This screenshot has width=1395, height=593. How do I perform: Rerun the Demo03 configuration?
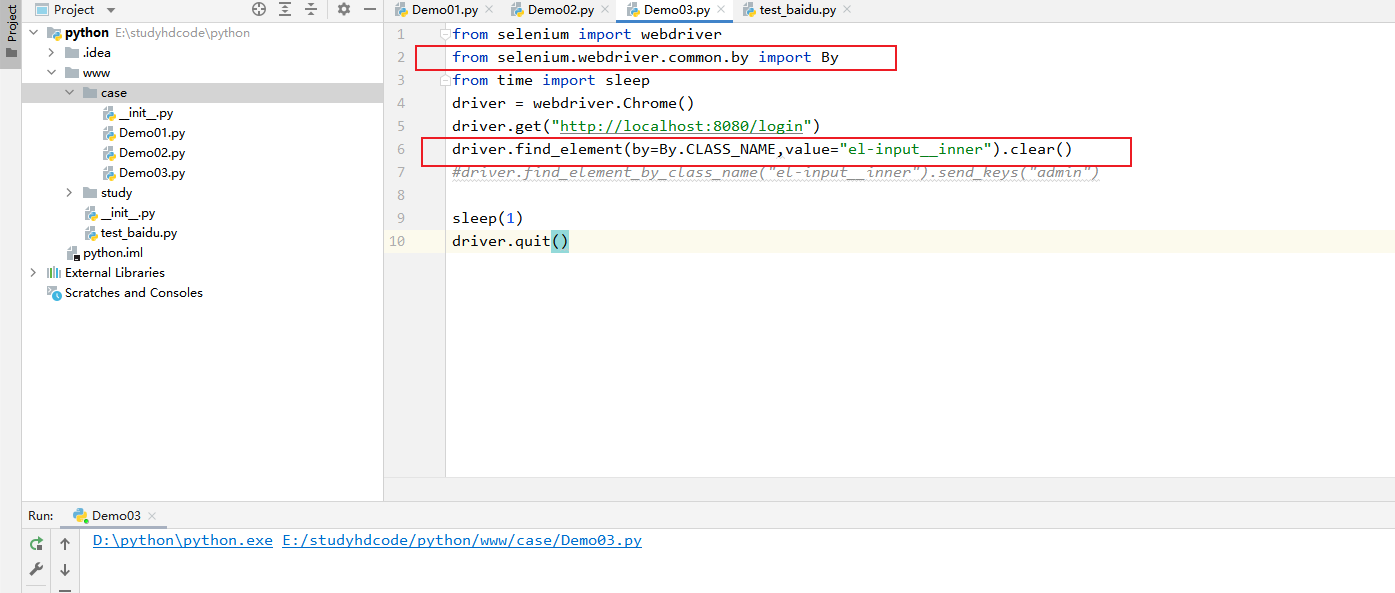point(36,541)
